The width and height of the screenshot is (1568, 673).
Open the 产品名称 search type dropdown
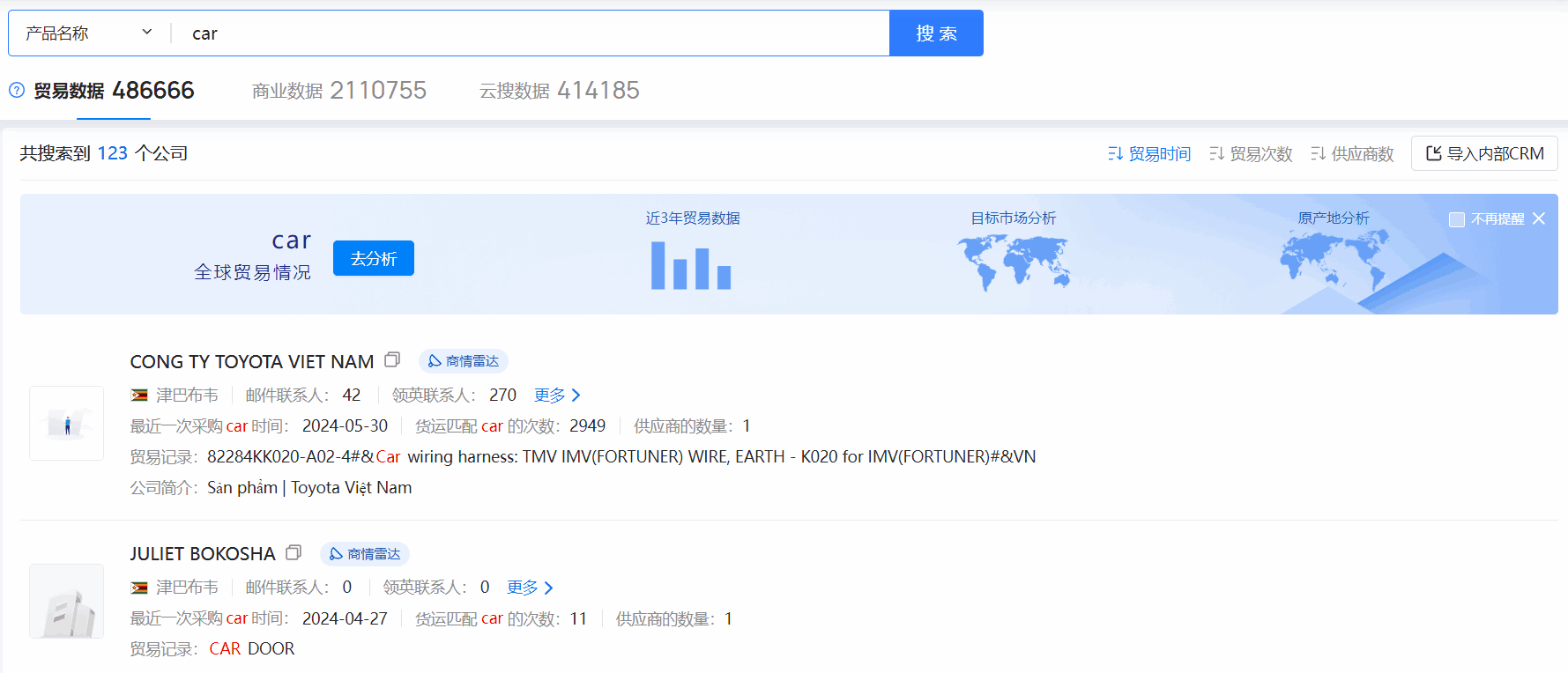point(88,33)
